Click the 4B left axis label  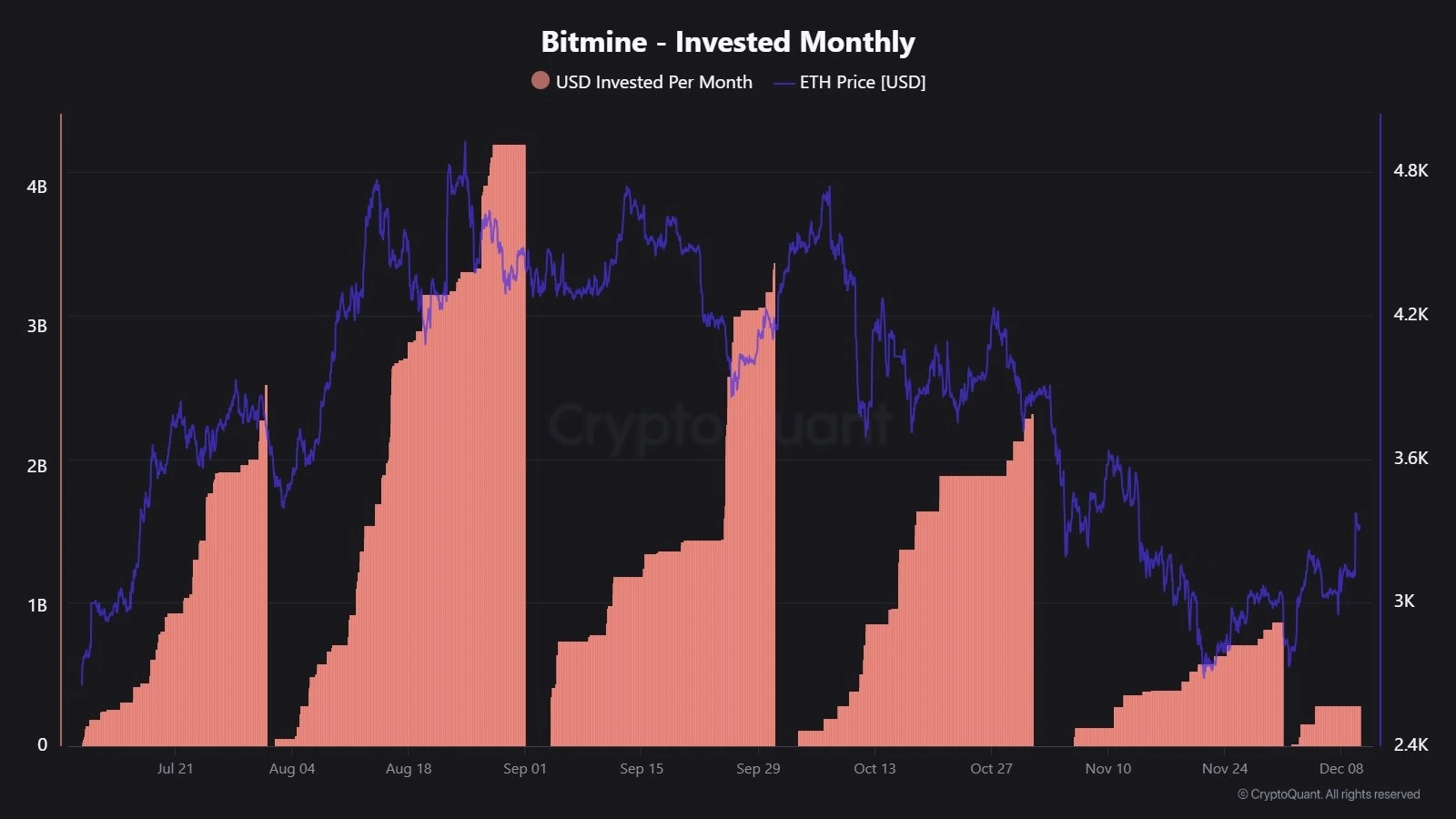(36, 187)
